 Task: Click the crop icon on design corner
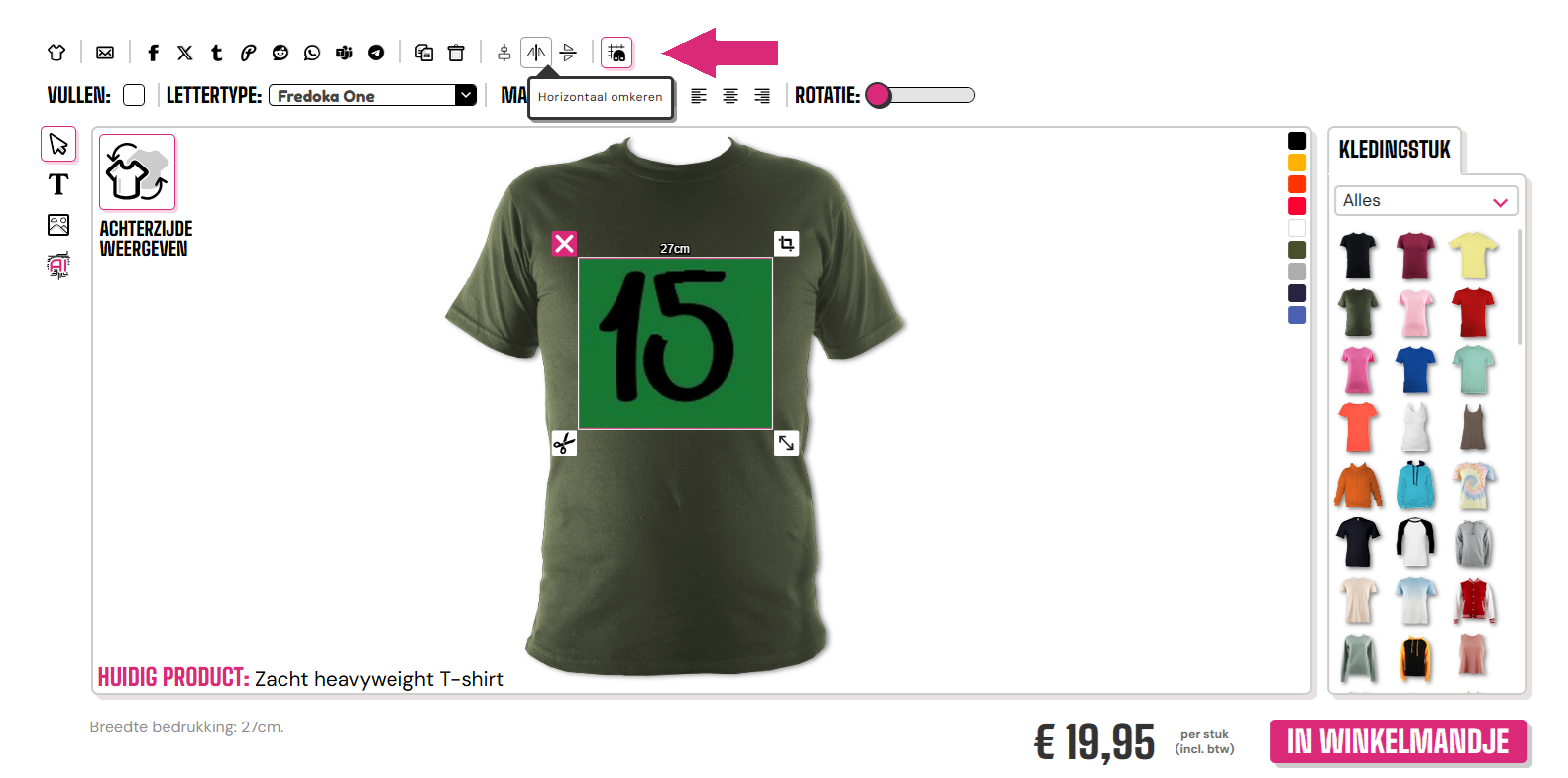coord(786,243)
